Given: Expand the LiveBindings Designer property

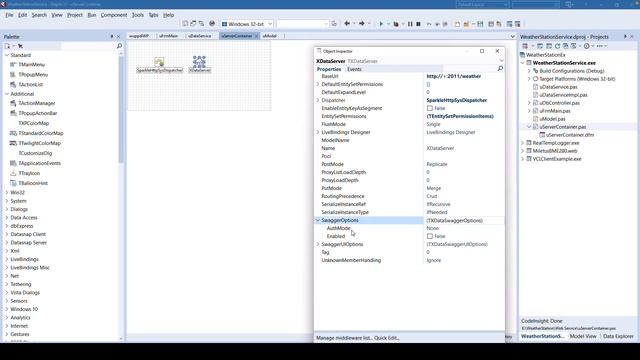Looking at the screenshot, I should (x=318, y=132).
